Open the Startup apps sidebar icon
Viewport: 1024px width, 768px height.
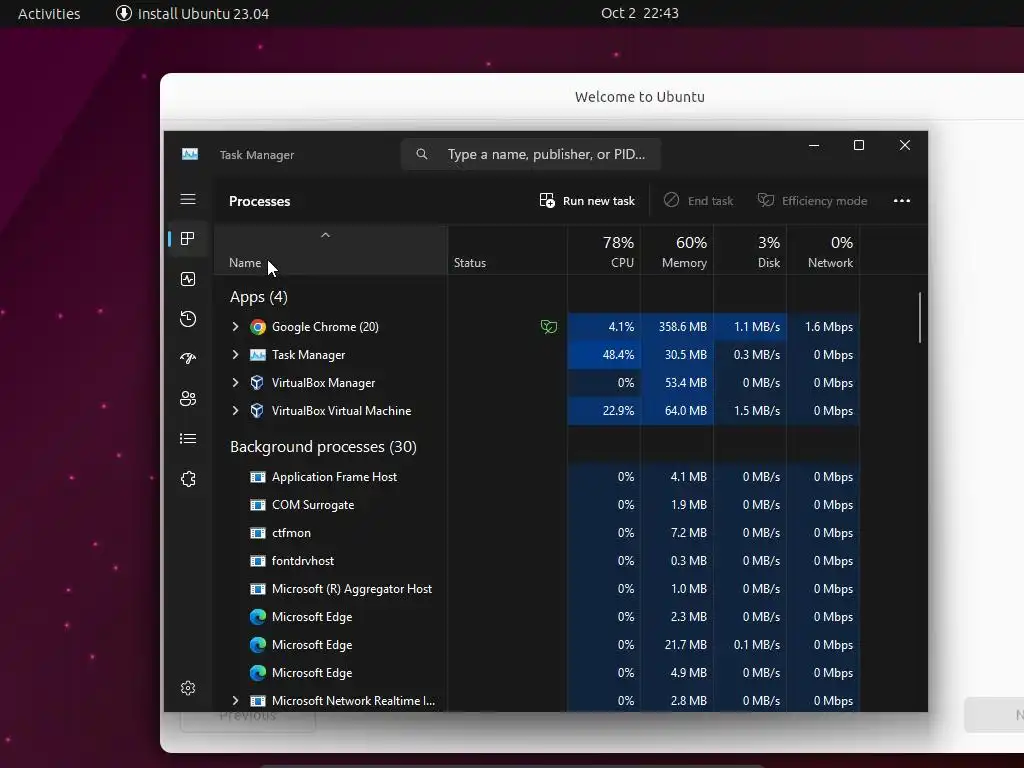(188, 358)
